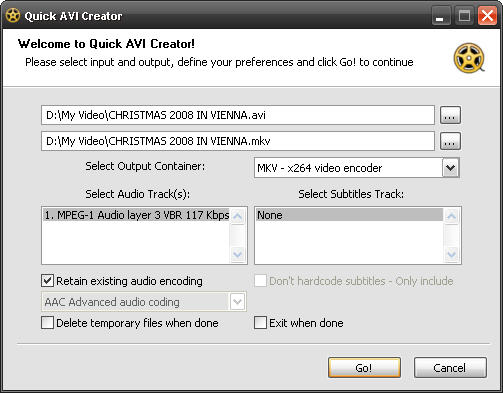Open the AAC Advanced audio coding dropdown
503x393 pixels.
tap(237, 302)
